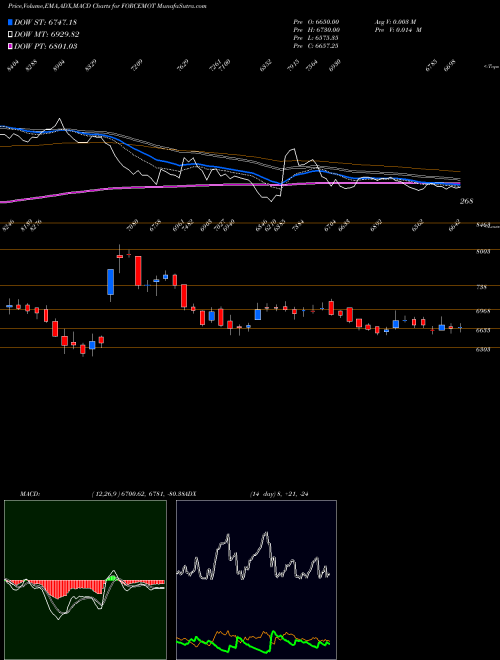Click the 'Pre H: 6730.00' high value
This screenshot has height=660, width=500.
[316, 30]
